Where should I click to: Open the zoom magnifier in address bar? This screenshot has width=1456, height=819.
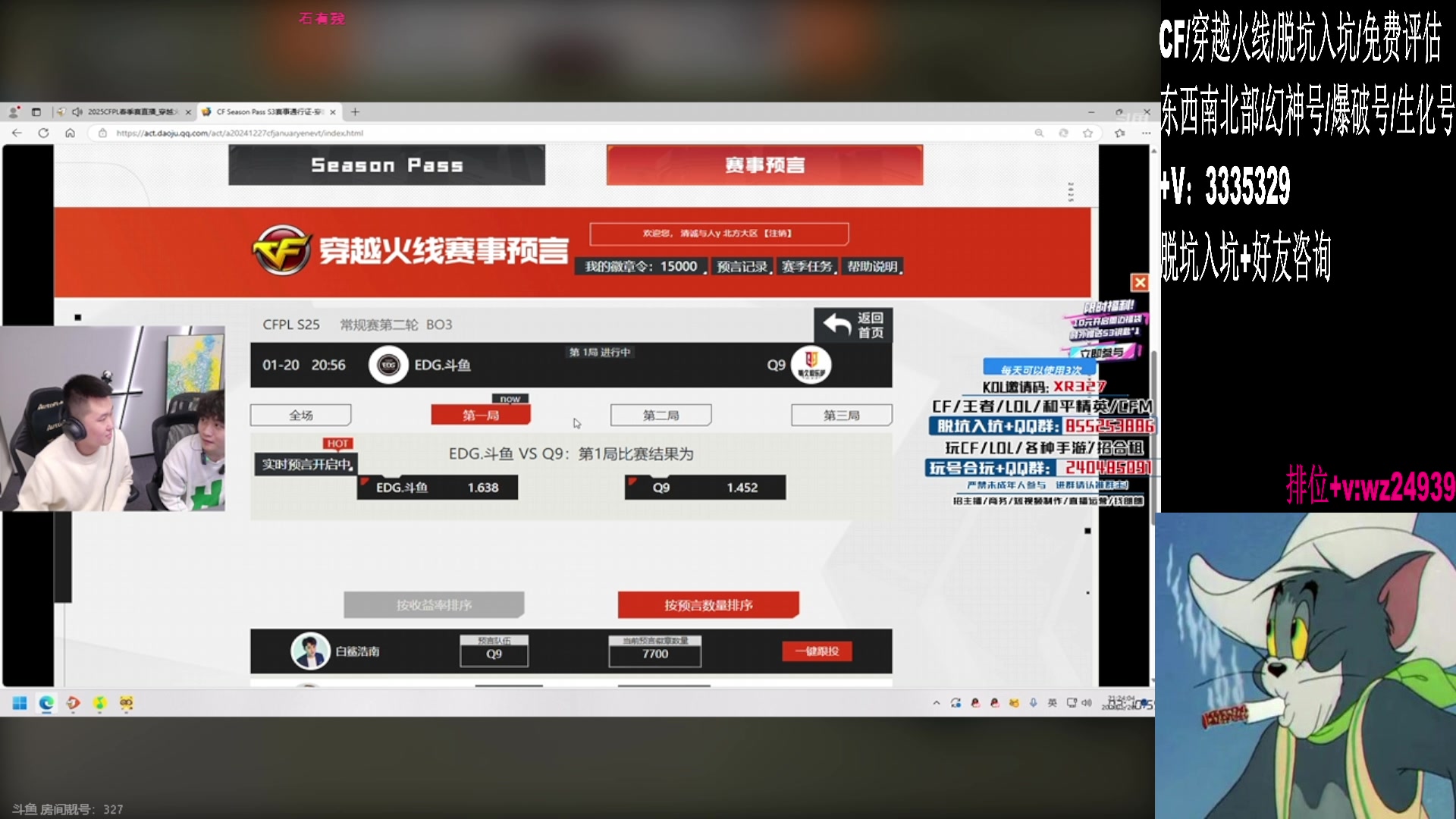pyautogui.click(x=1039, y=133)
